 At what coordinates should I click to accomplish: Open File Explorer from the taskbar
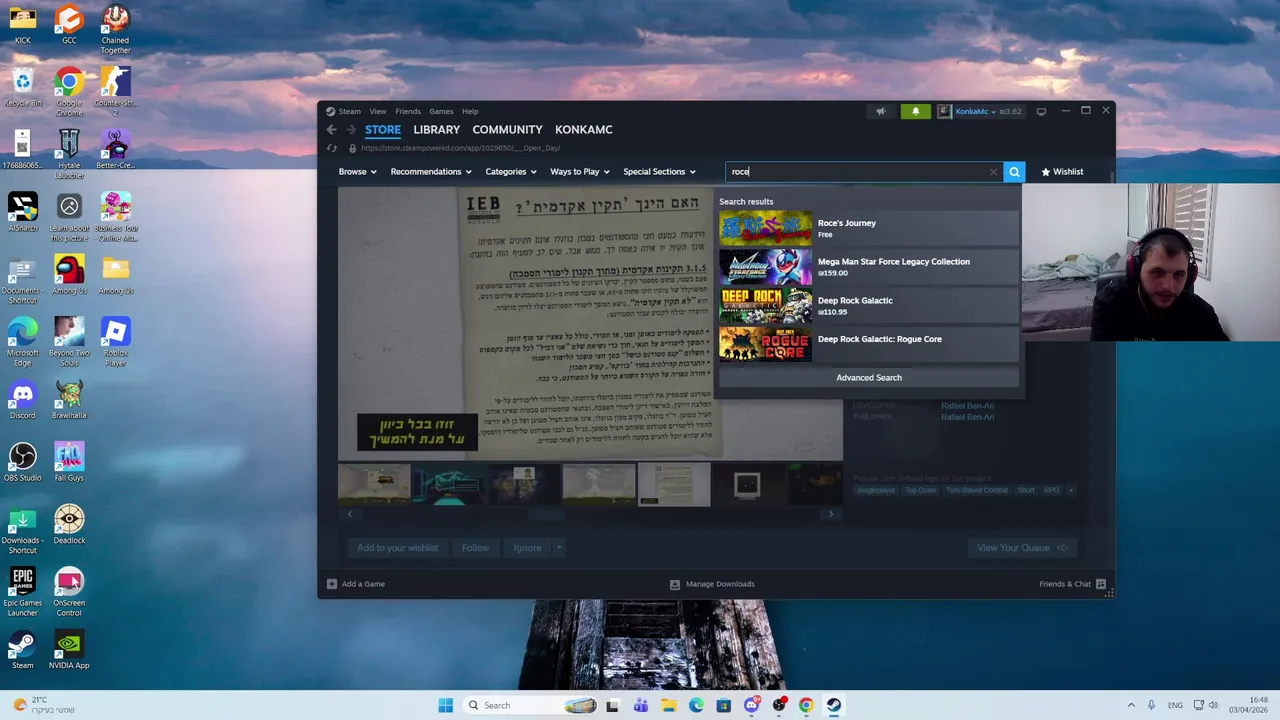coord(668,706)
